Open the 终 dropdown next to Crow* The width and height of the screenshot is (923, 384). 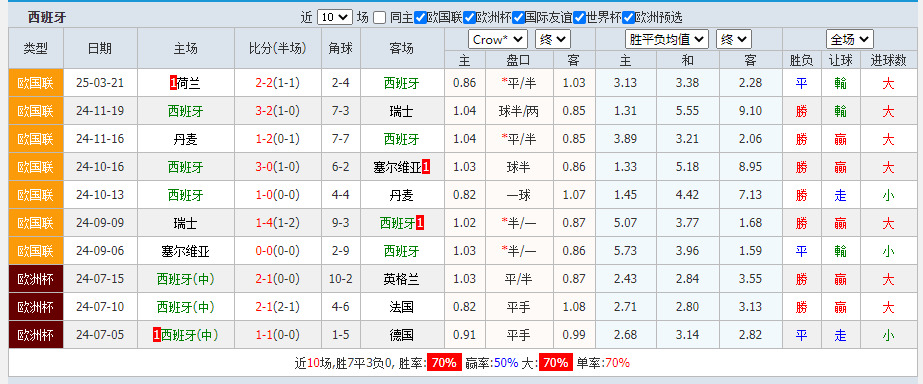(553, 39)
